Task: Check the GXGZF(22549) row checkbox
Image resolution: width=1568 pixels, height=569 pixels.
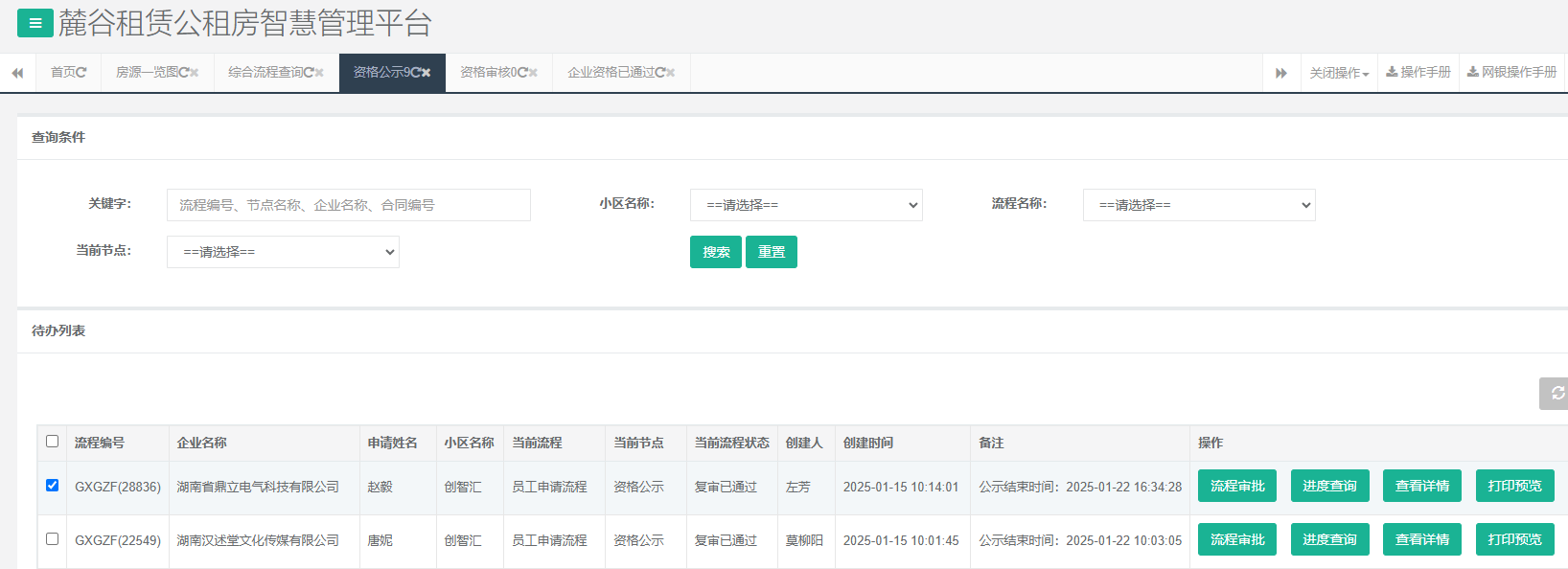Action: tap(53, 539)
